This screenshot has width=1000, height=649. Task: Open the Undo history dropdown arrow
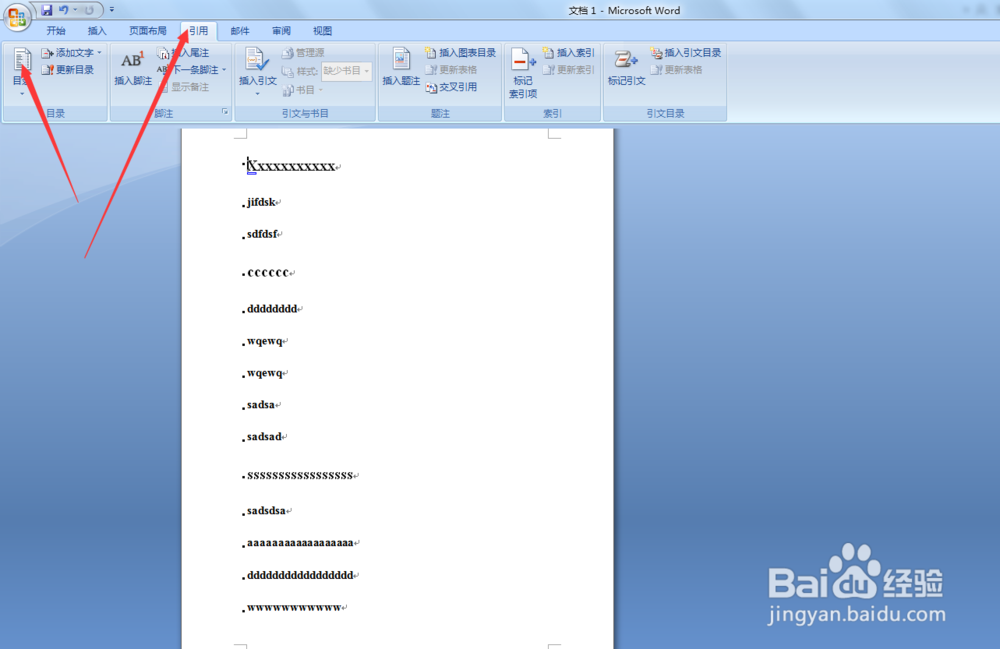[x=75, y=10]
